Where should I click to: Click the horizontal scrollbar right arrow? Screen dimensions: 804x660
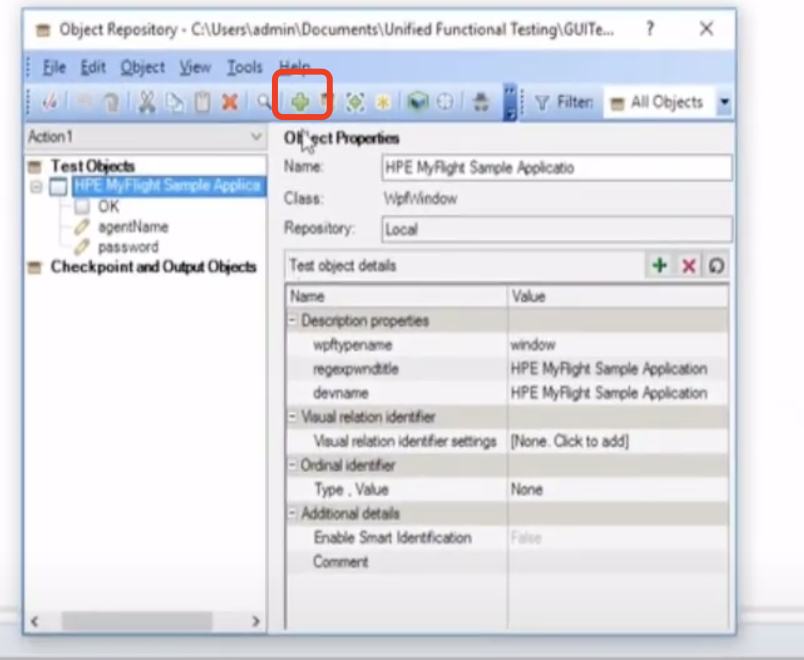pyautogui.click(x=253, y=621)
